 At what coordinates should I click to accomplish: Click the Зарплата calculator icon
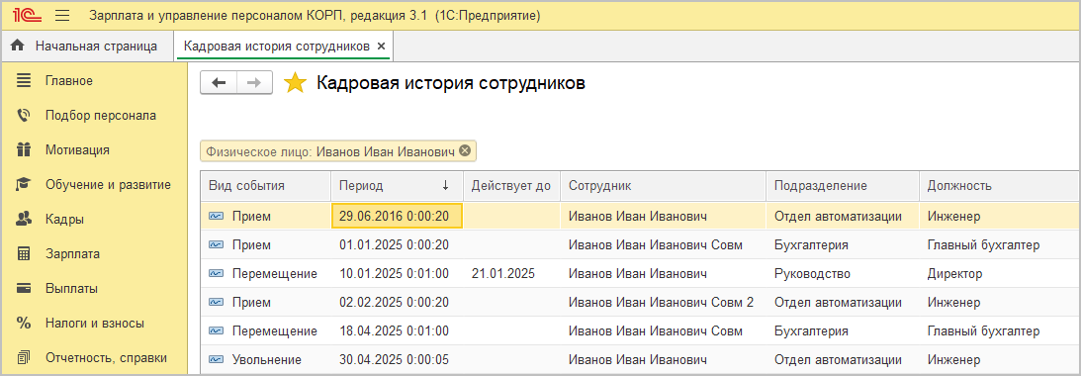coord(23,253)
